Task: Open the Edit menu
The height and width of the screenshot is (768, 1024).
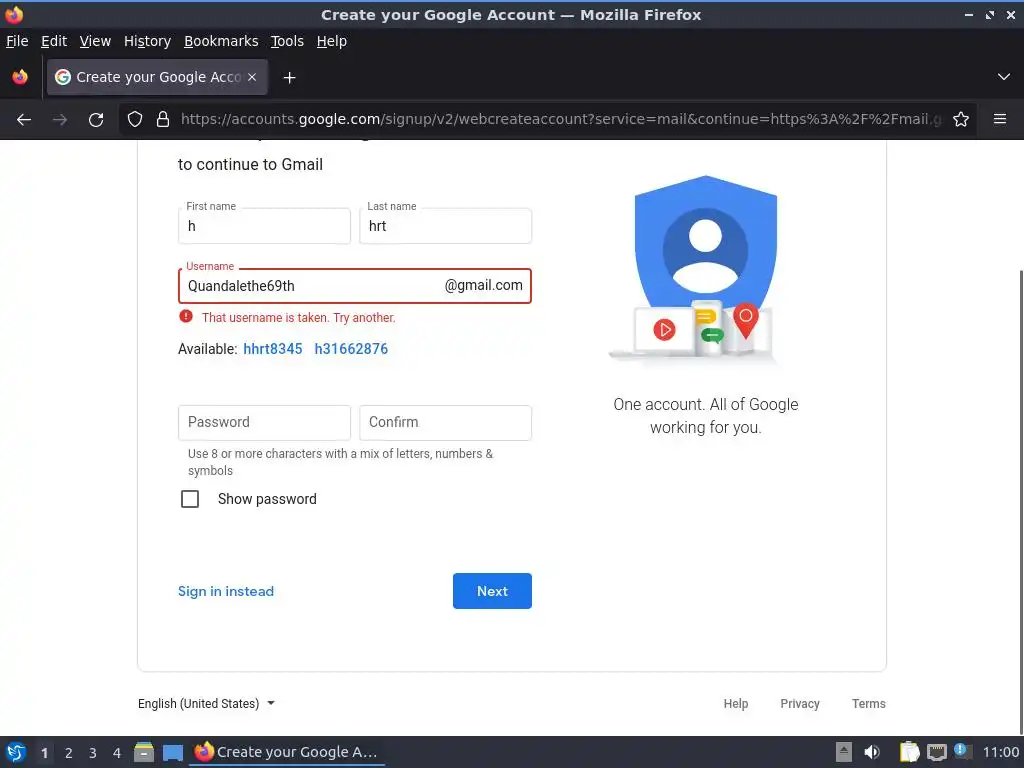Action: pyautogui.click(x=54, y=41)
